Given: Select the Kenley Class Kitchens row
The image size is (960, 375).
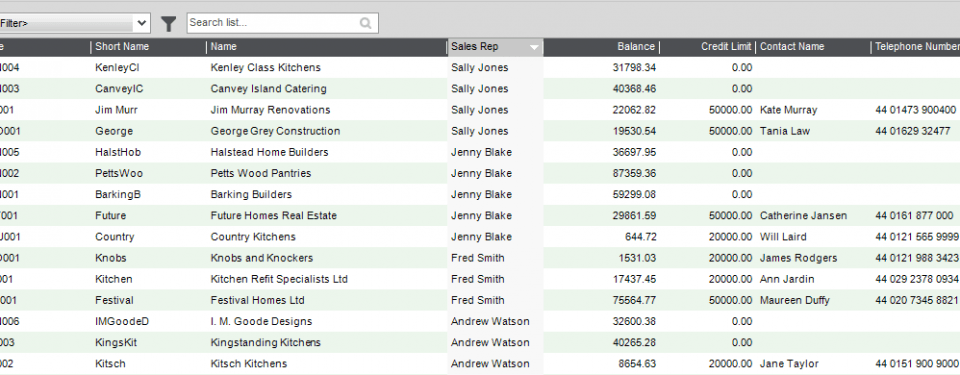Looking at the screenshot, I should coord(480,67).
